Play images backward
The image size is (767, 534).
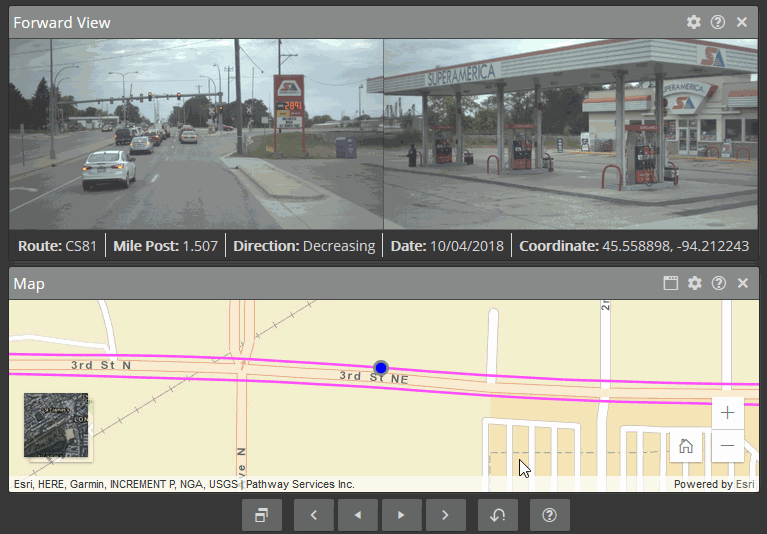point(357,515)
